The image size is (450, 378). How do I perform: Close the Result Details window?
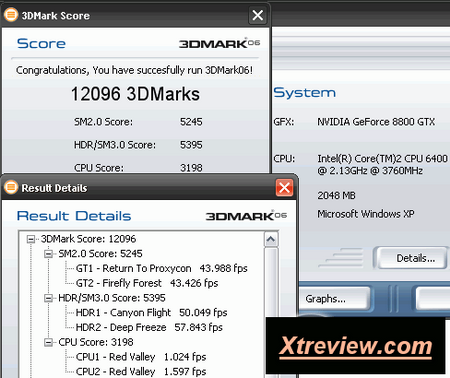click(284, 188)
